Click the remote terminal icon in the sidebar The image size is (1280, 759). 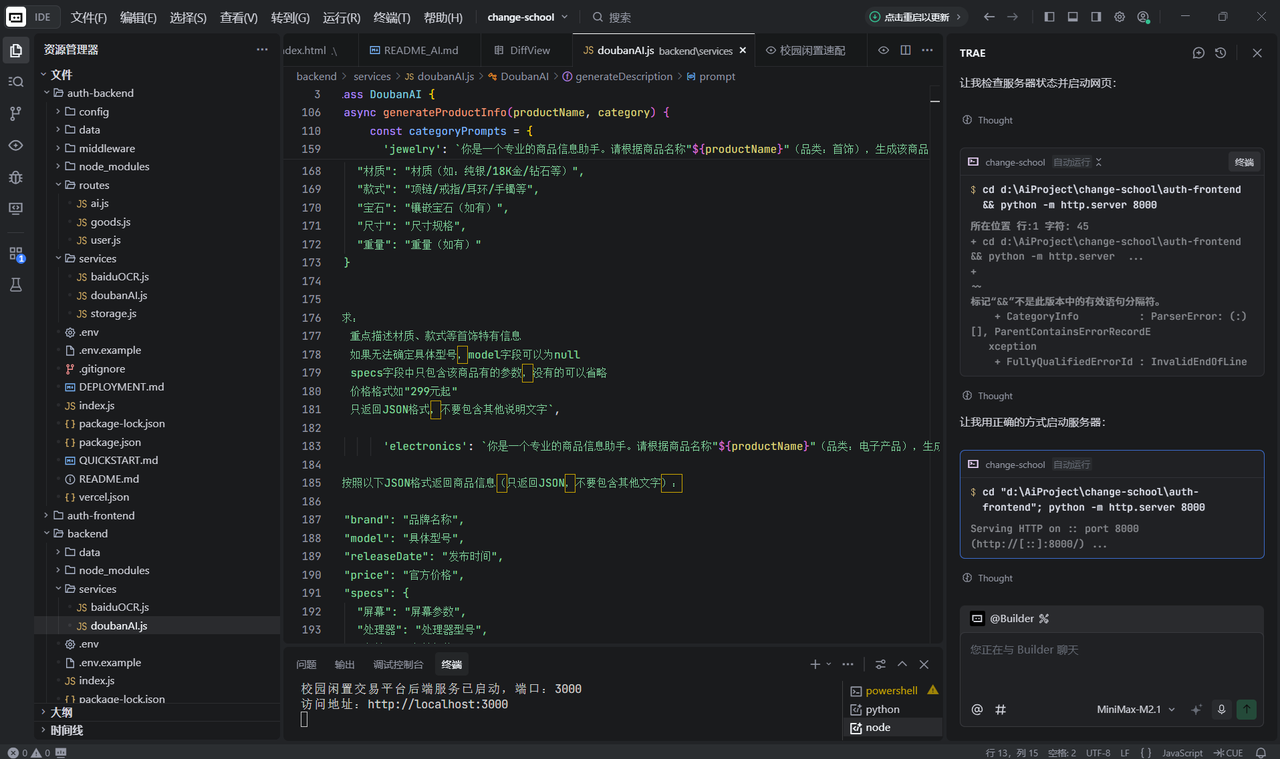(x=15, y=208)
